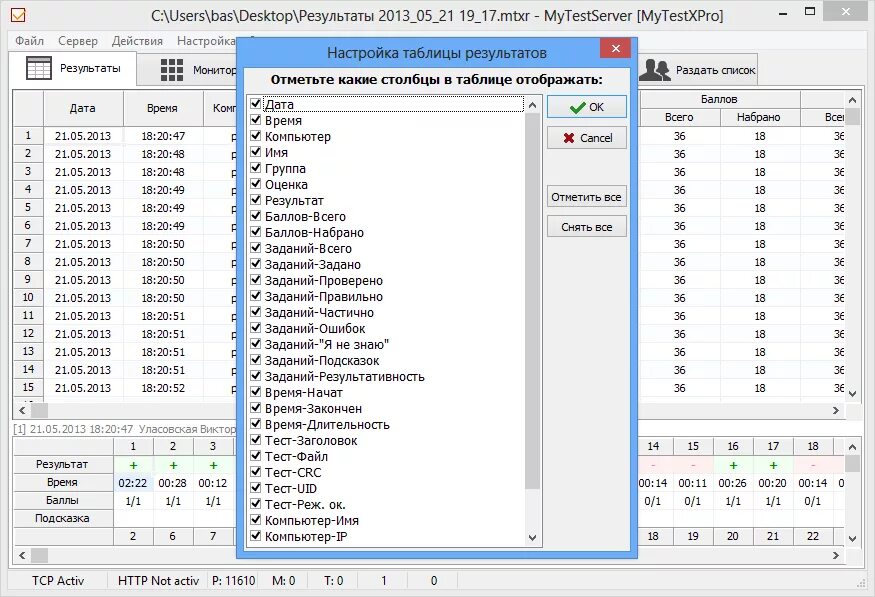Switch to the Монитор tab

tap(189, 70)
